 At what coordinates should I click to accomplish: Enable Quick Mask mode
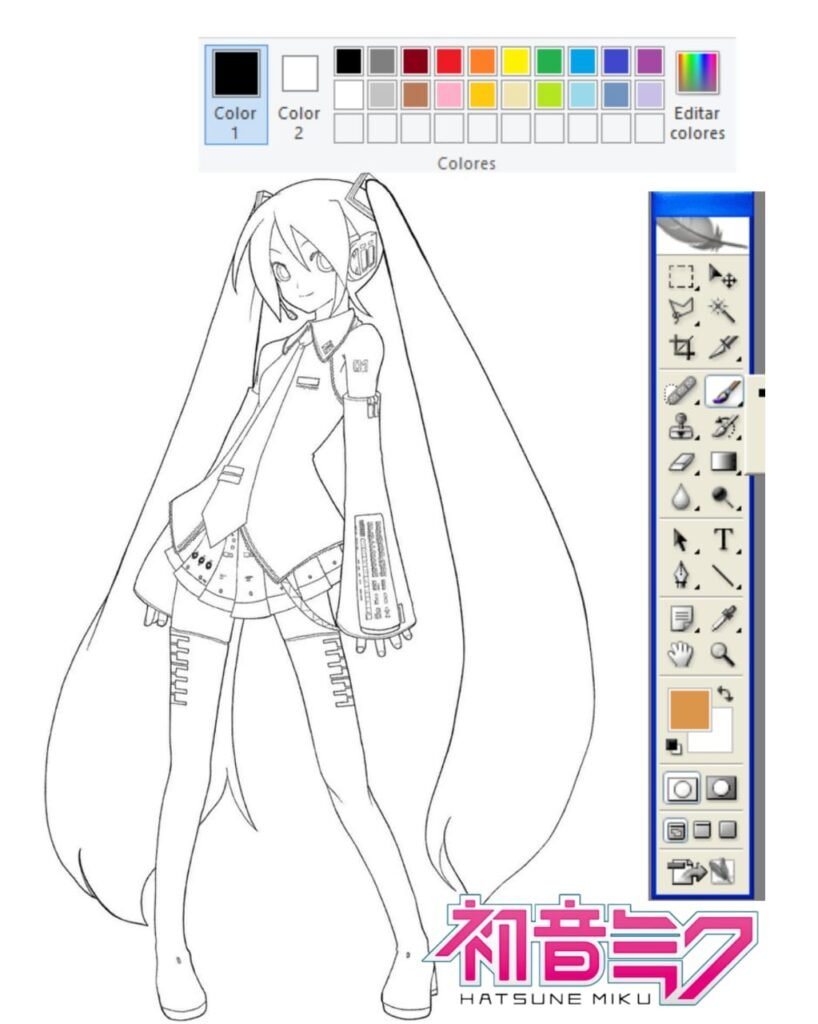pyautogui.click(x=721, y=788)
